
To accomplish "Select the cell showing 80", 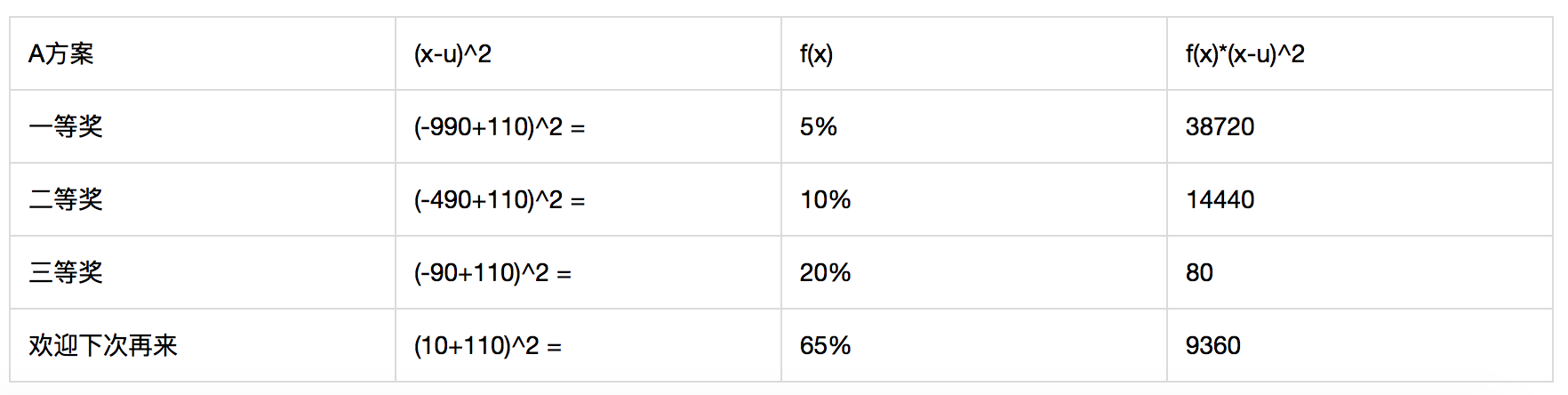I will (x=1199, y=273).
